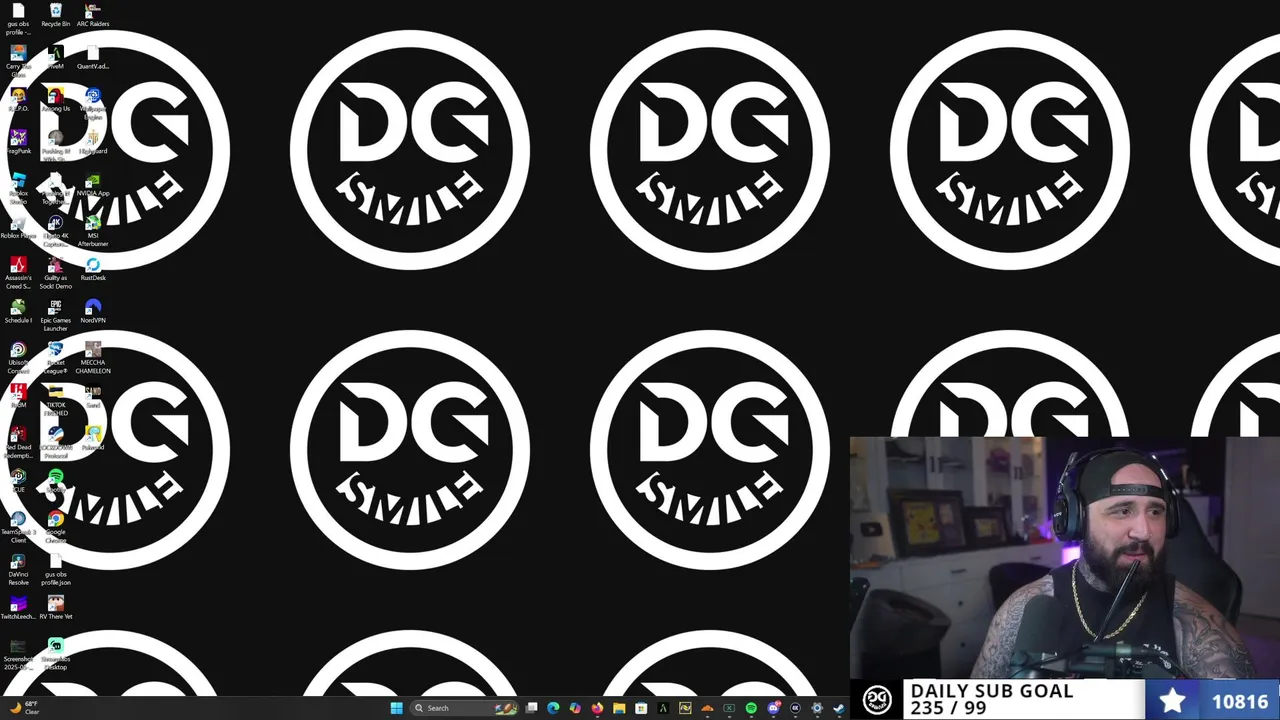Select the TwitchLeecher desktop icon
Screen dimensions: 1280x720
click(x=18, y=608)
